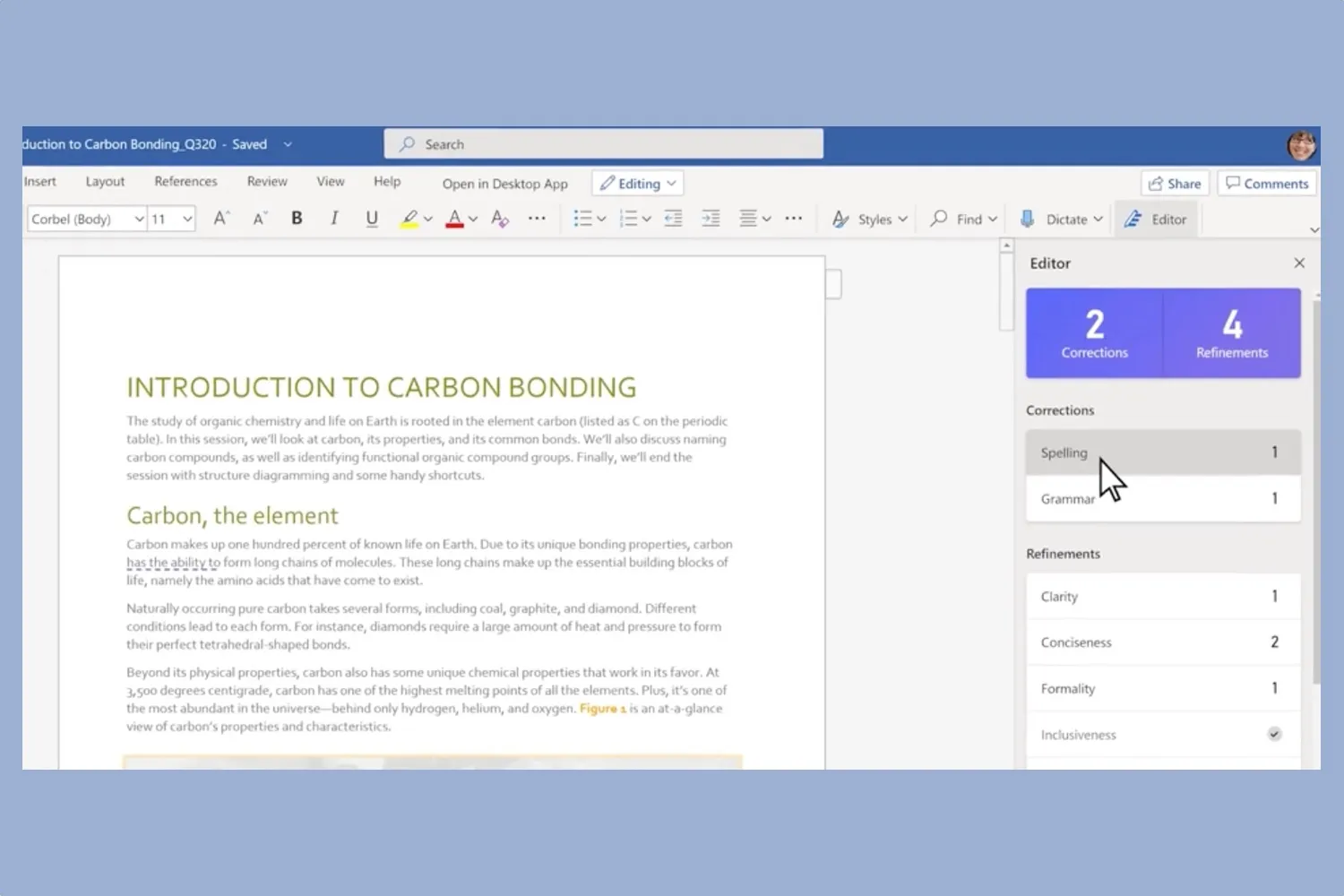The height and width of the screenshot is (896, 1344).
Task: Click the Dictate microphone icon
Action: coord(1028,219)
